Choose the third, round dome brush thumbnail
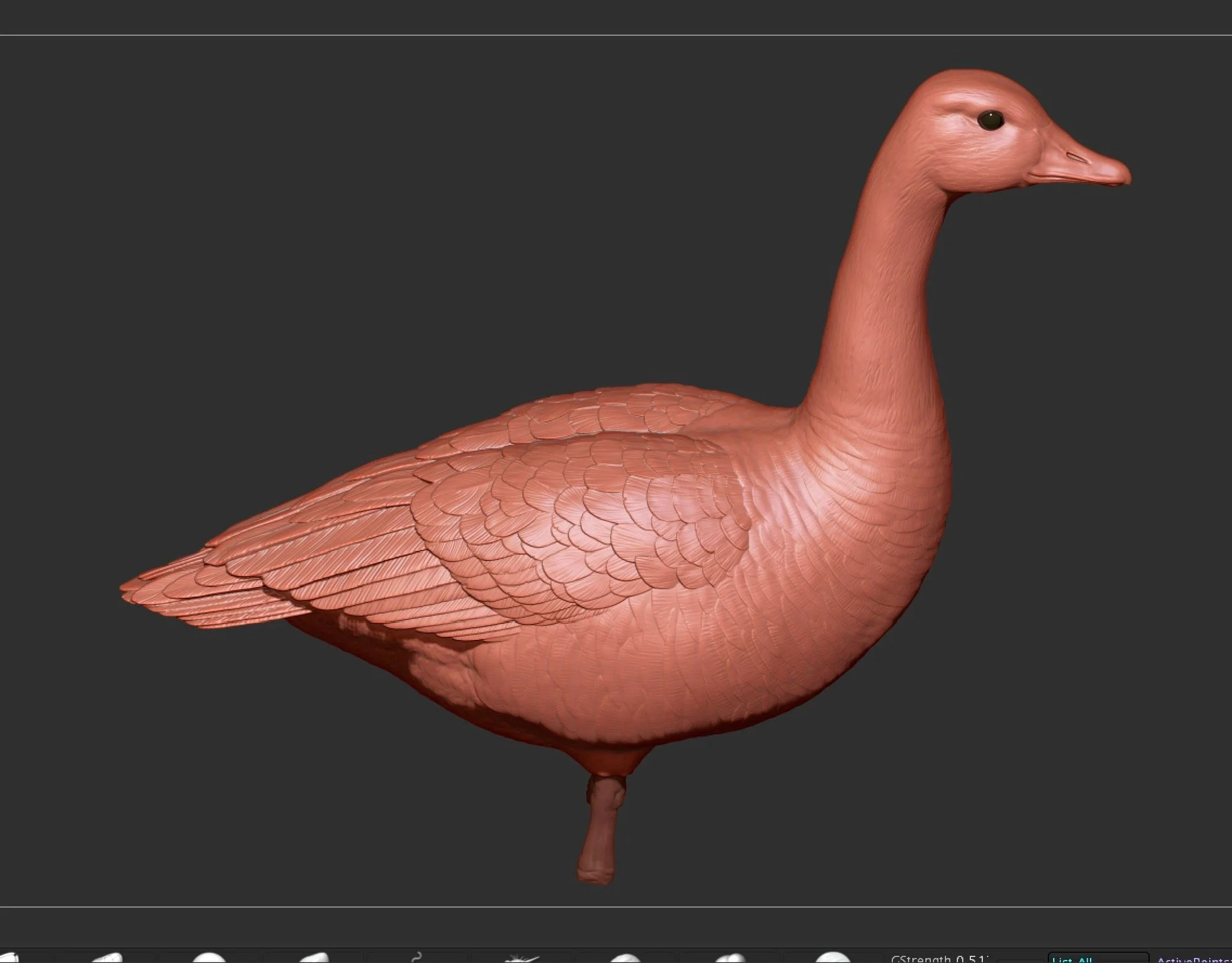This screenshot has height=963, width=1232. click(209, 958)
